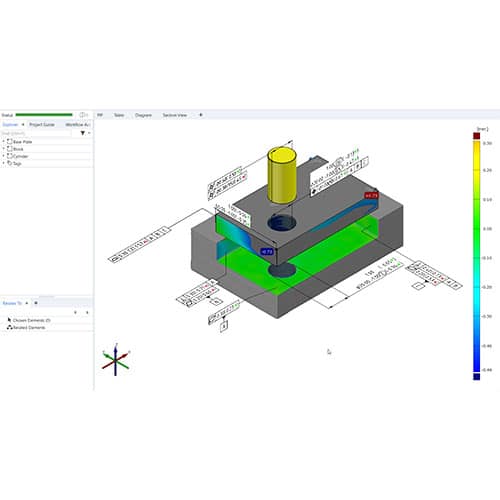Click the dark red top of color legend
This screenshot has width=500, height=500.
point(477,136)
